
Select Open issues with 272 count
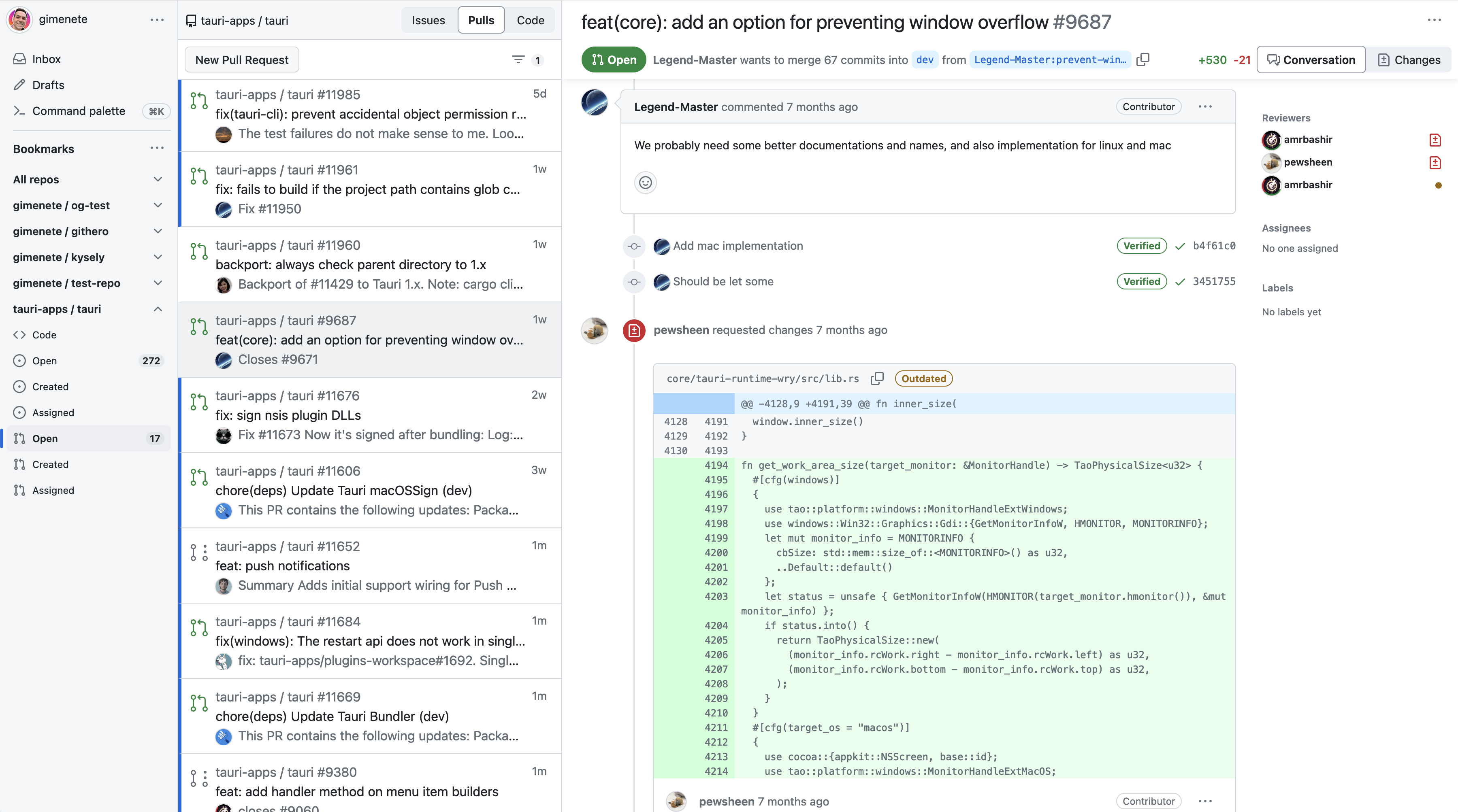(x=45, y=360)
